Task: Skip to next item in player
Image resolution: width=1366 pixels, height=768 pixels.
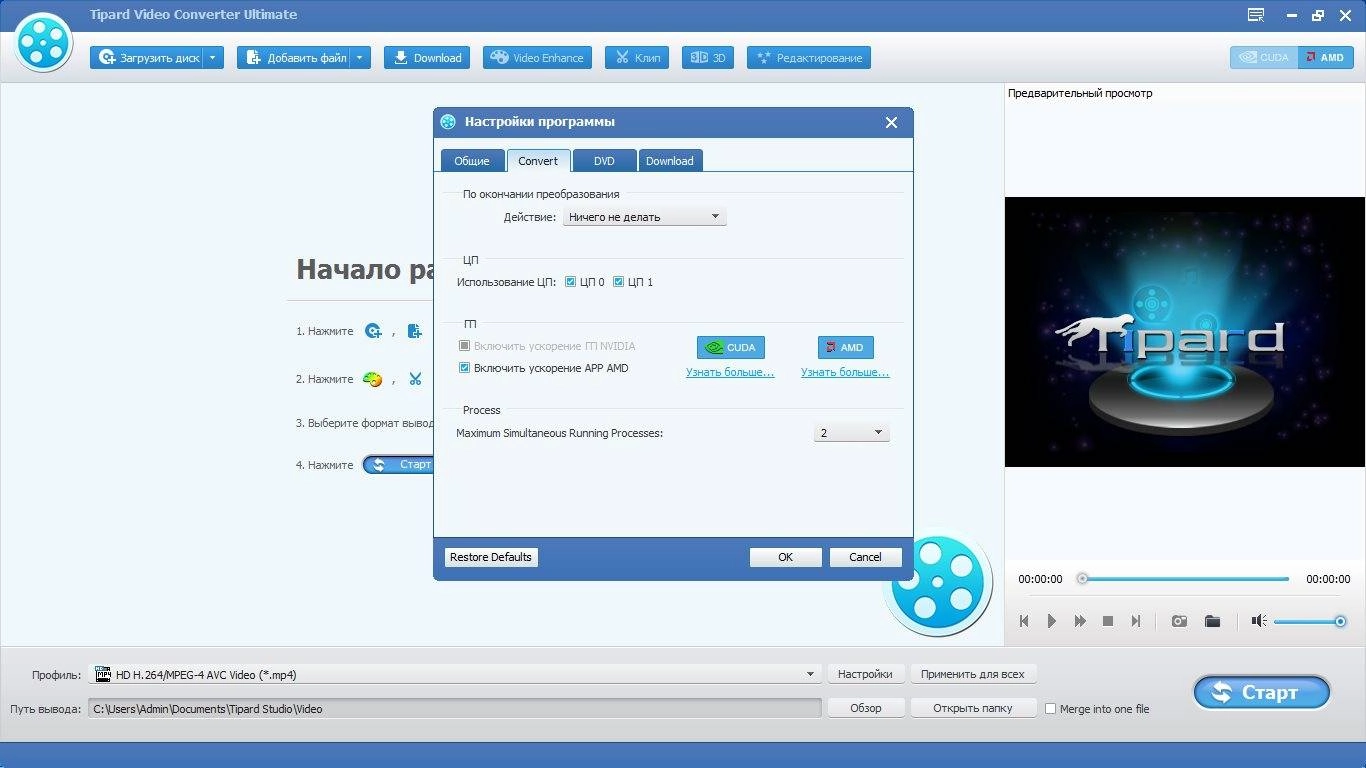Action: [1136, 621]
